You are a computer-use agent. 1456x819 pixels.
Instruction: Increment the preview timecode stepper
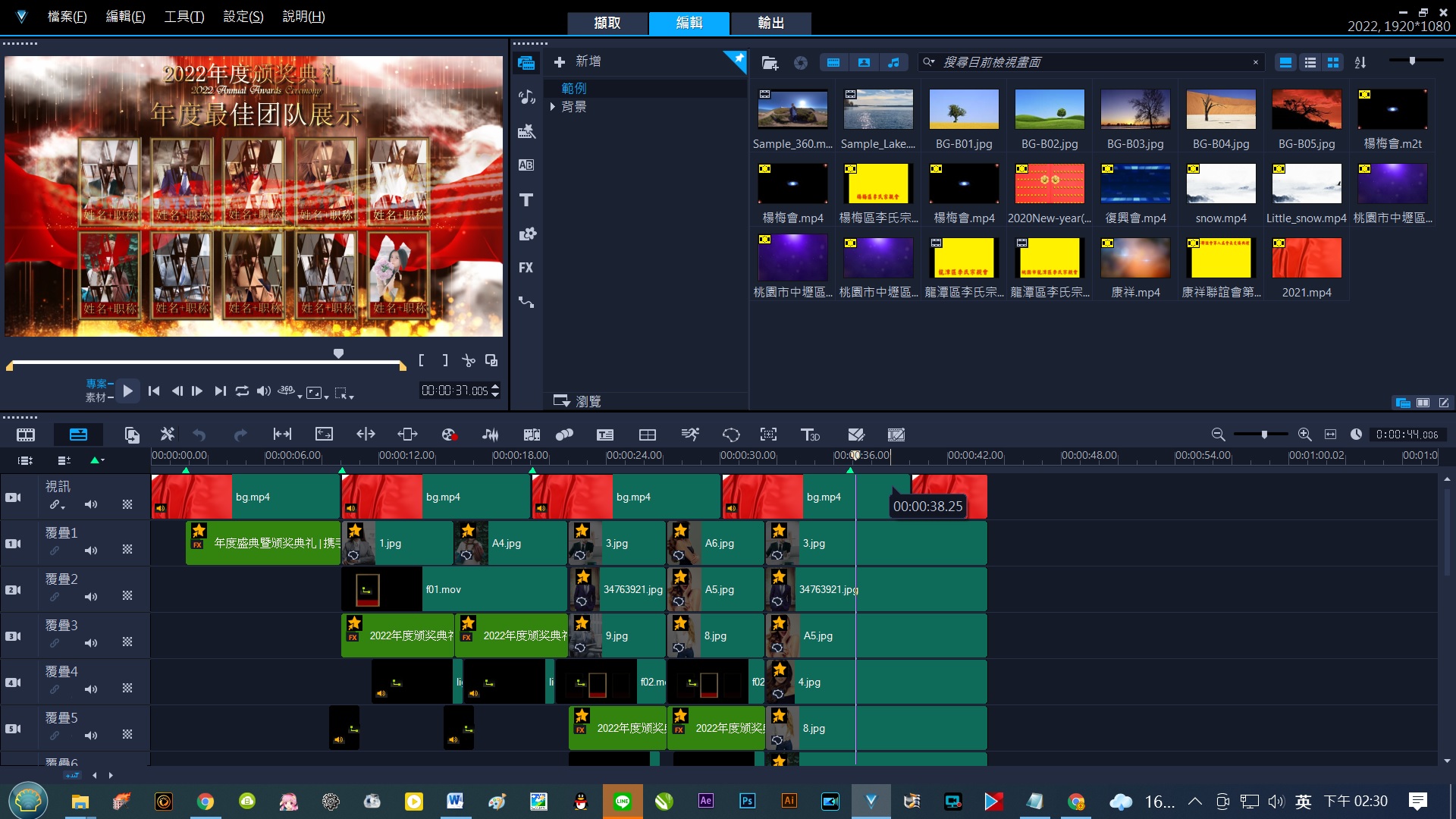(495, 387)
